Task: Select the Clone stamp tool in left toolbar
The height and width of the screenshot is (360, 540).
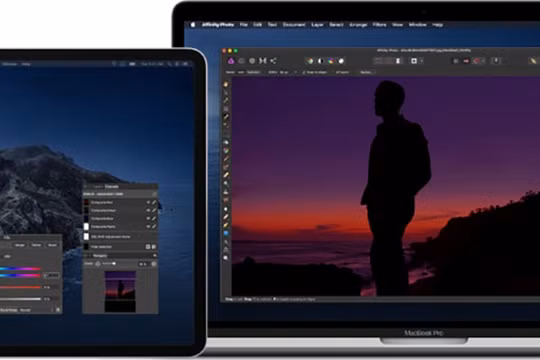Action: pos(226,192)
